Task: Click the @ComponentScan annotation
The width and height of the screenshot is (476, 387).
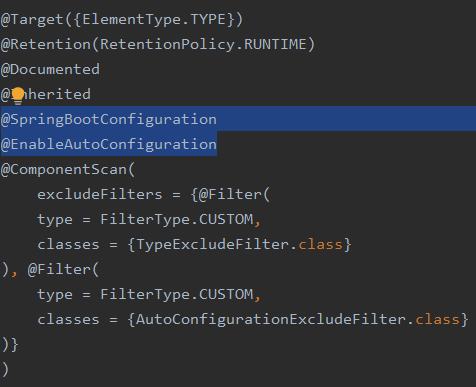Action: tap(64, 170)
